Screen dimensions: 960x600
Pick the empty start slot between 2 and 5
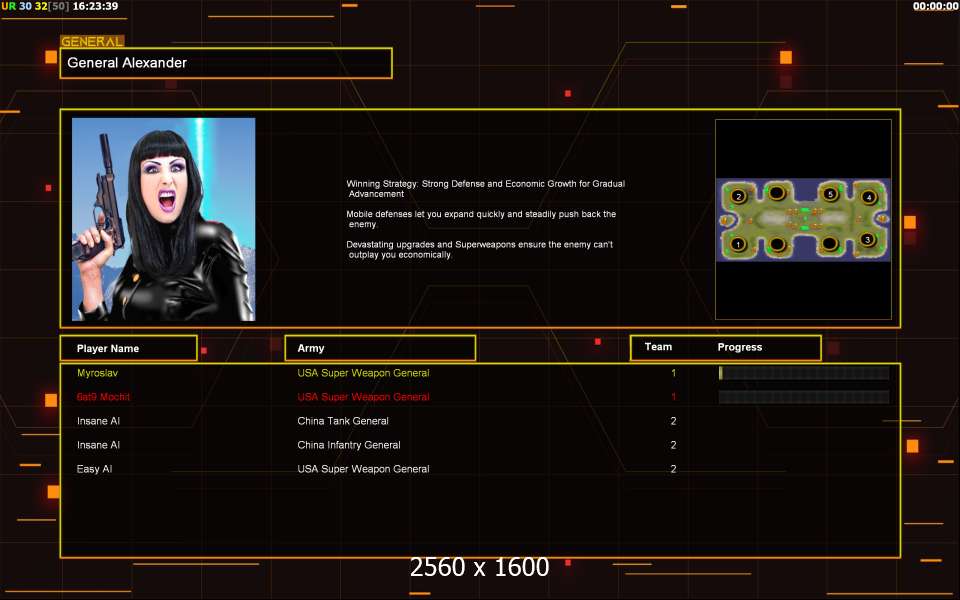(x=777, y=193)
